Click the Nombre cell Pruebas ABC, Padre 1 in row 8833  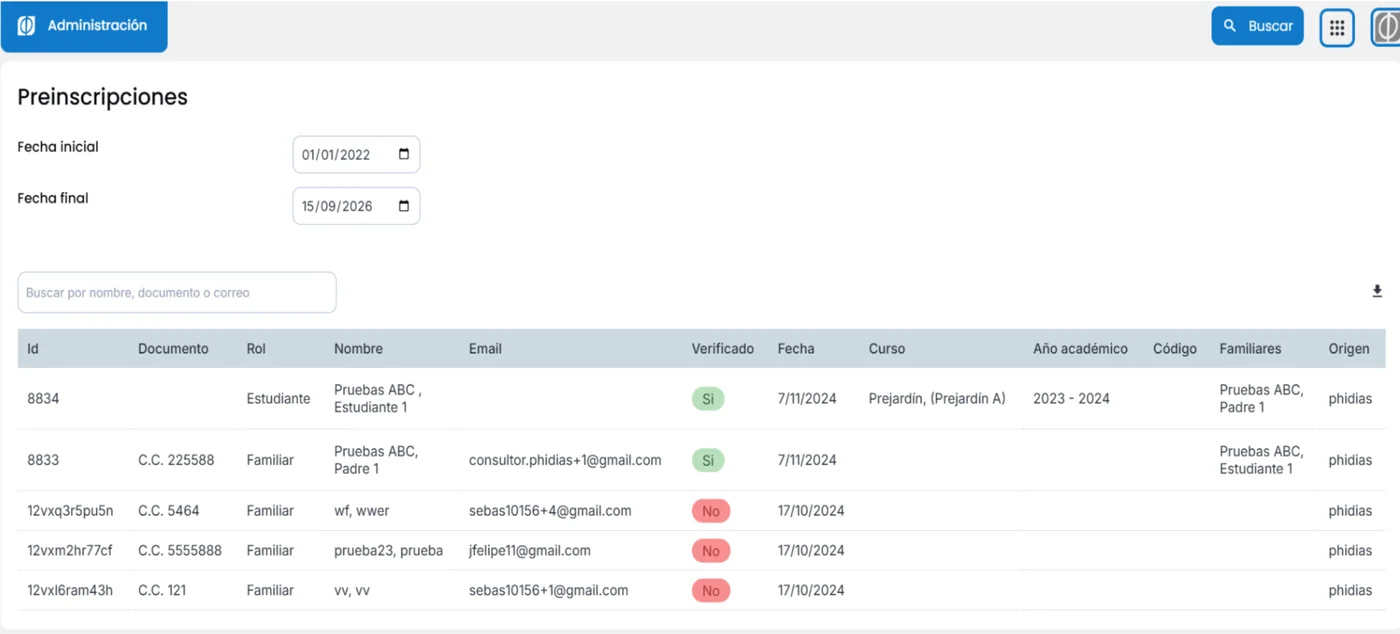pyautogui.click(x=376, y=460)
